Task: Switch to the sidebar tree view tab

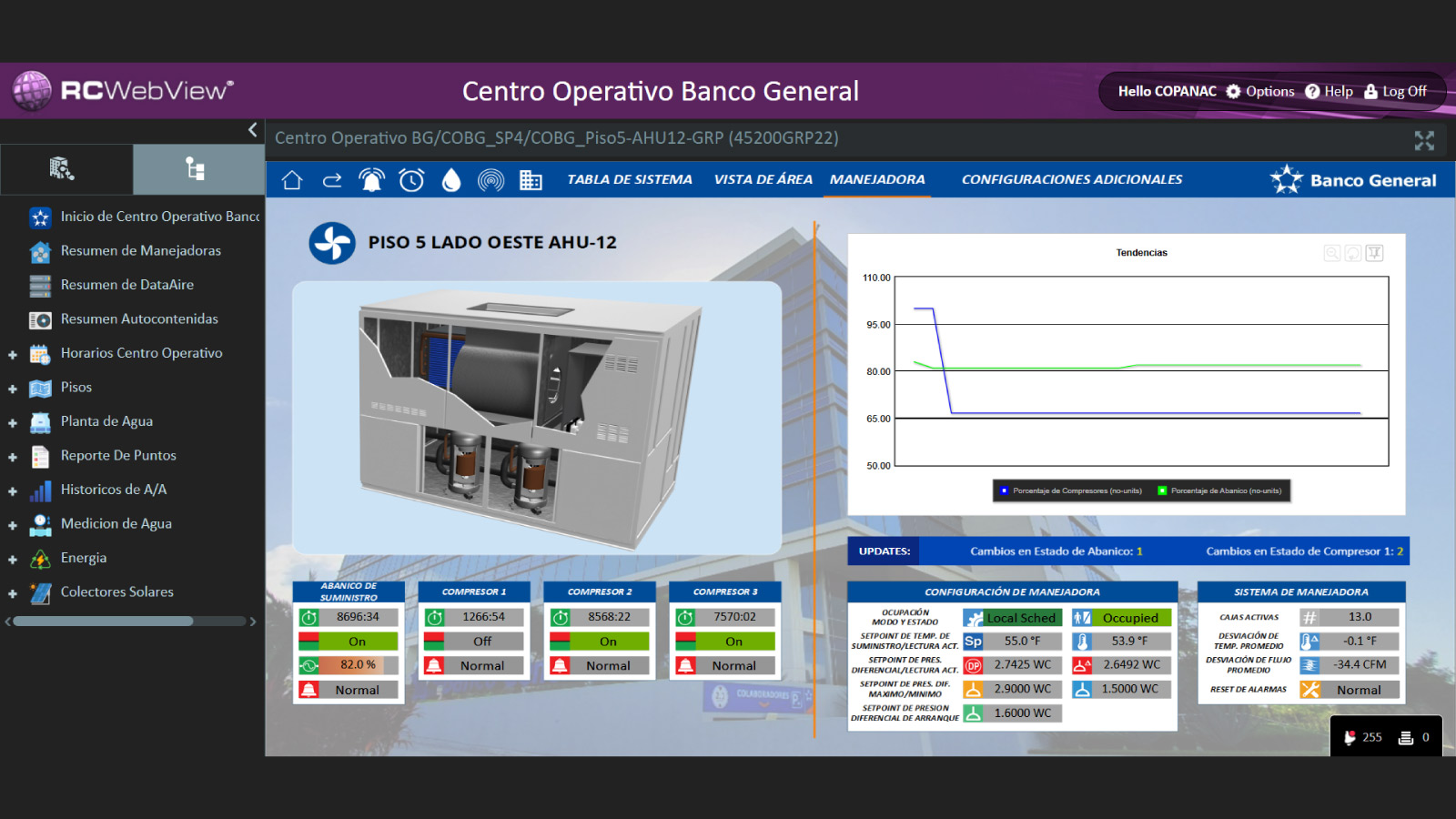Action: [198, 169]
